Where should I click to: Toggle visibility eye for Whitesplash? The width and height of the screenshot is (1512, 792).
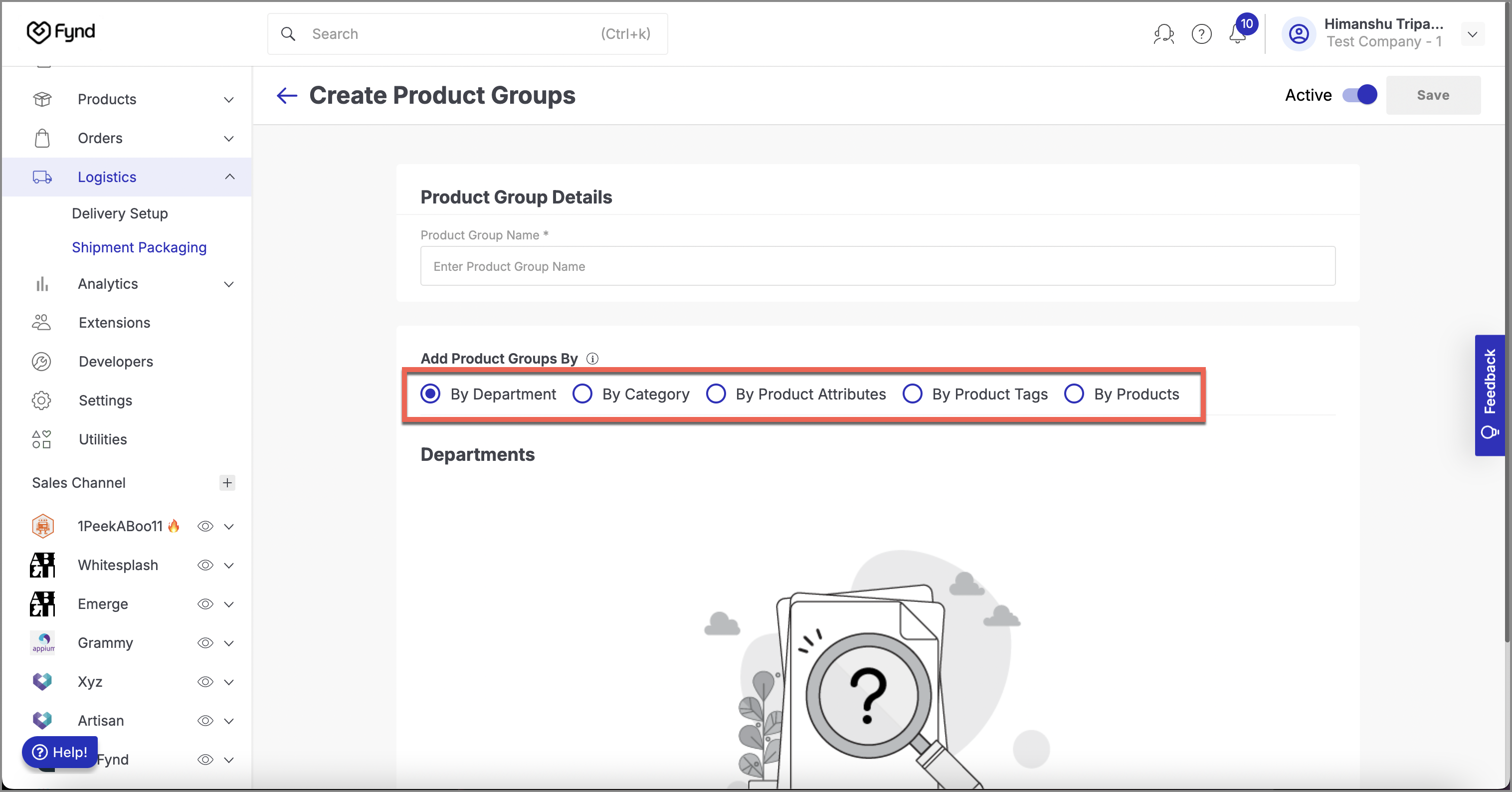pyautogui.click(x=205, y=565)
